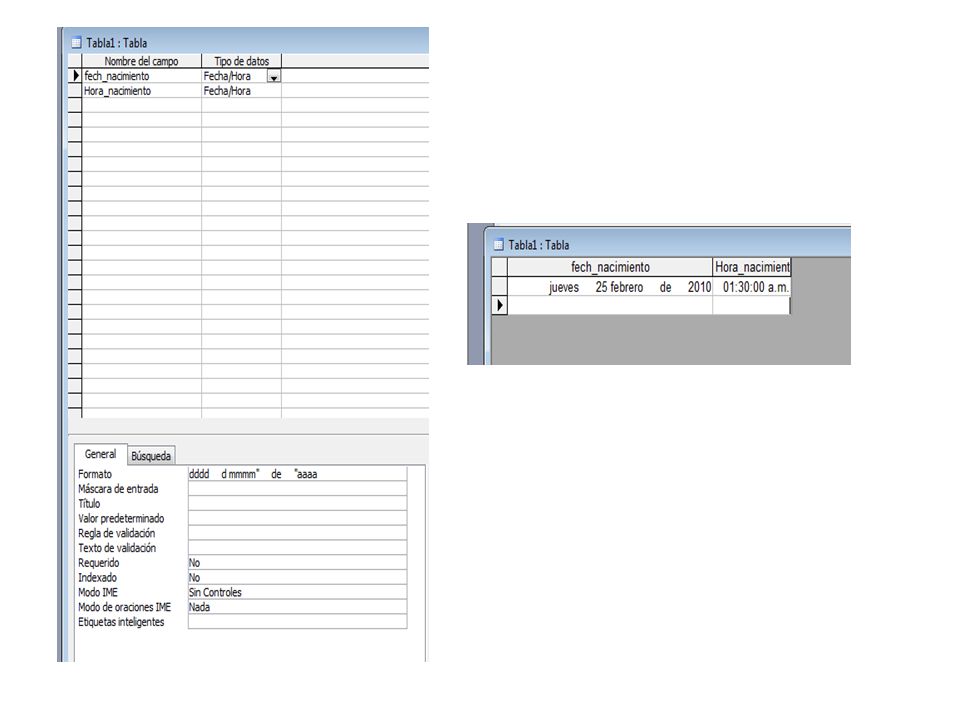Click the Formato property field
The width and height of the screenshot is (960, 720).
298,474
